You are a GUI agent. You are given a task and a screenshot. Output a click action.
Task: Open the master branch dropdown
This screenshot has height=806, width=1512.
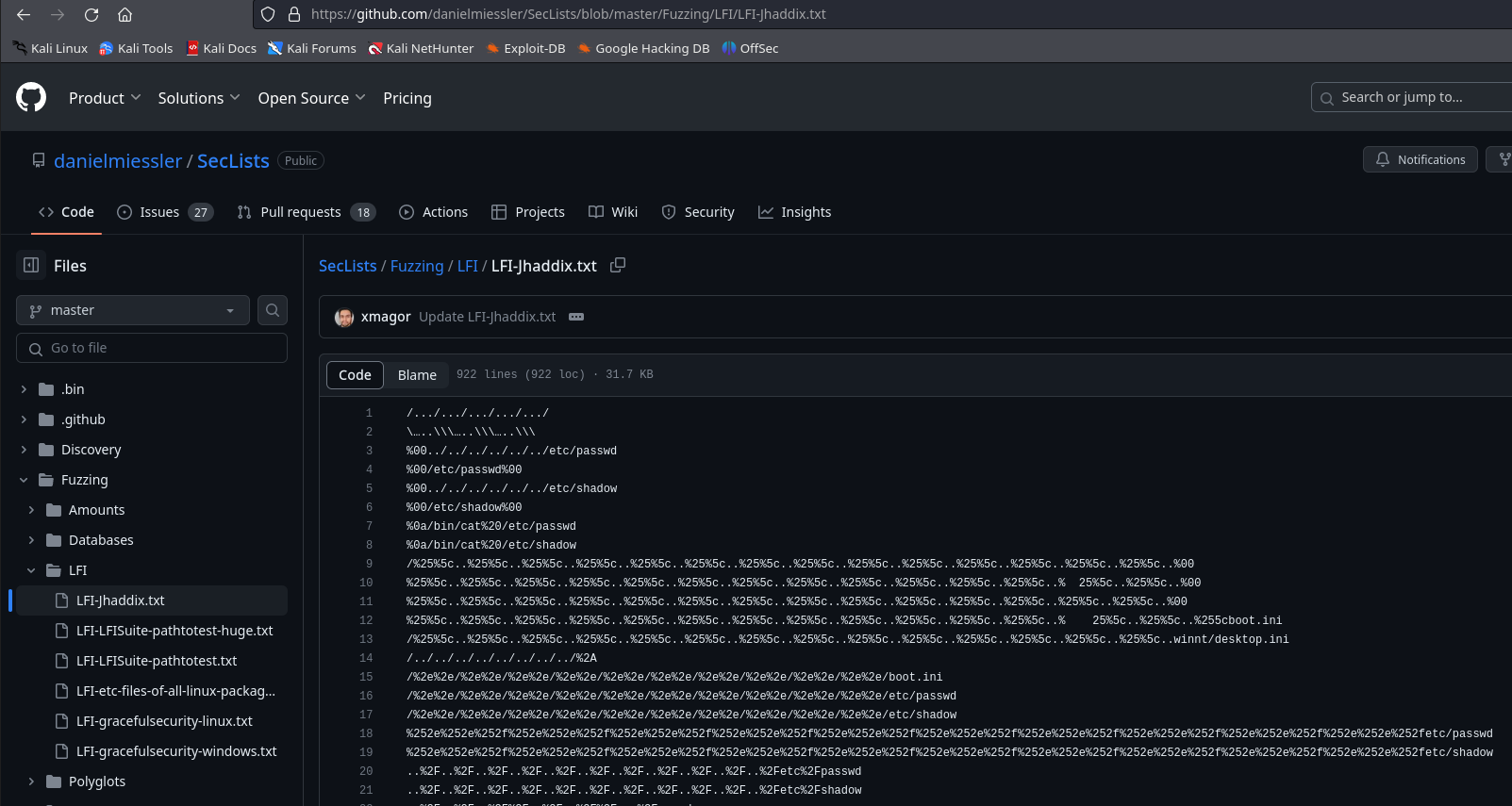133,310
